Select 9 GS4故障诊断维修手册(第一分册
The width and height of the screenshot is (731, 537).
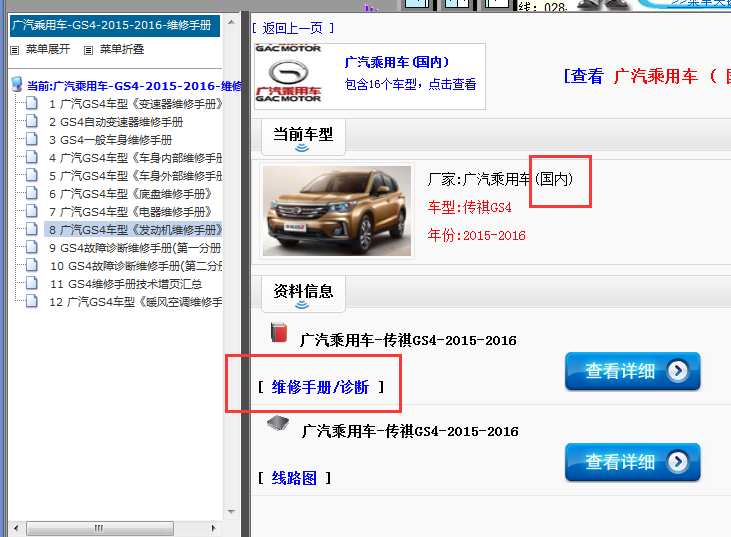[x=135, y=248]
